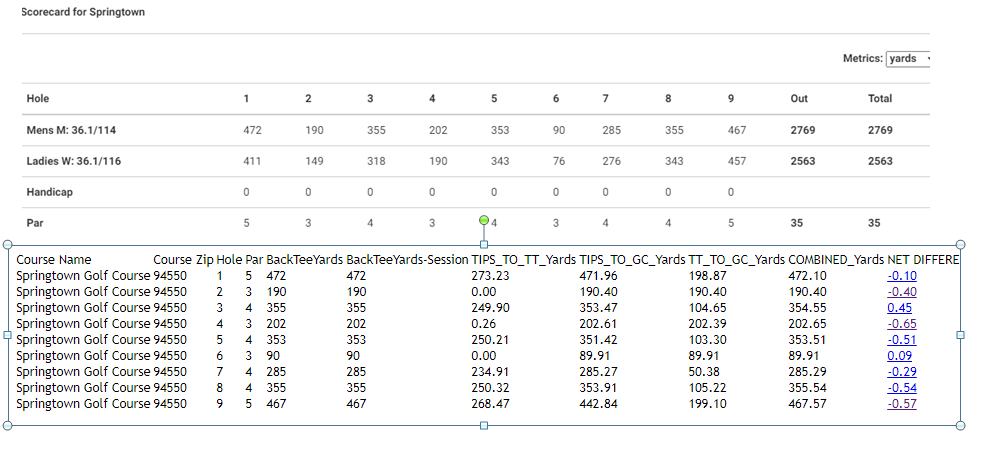Click the left-middle resize handle of the table box
Viewport: 982px width, 460px height.
tap(8, 335)
